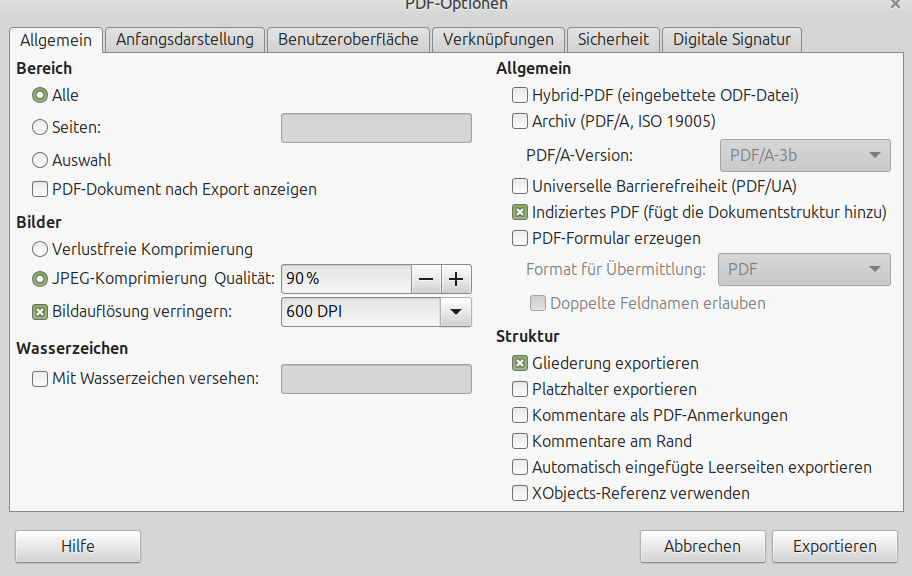Open the Format für Übermittlung dropdown

click(875, 269)
